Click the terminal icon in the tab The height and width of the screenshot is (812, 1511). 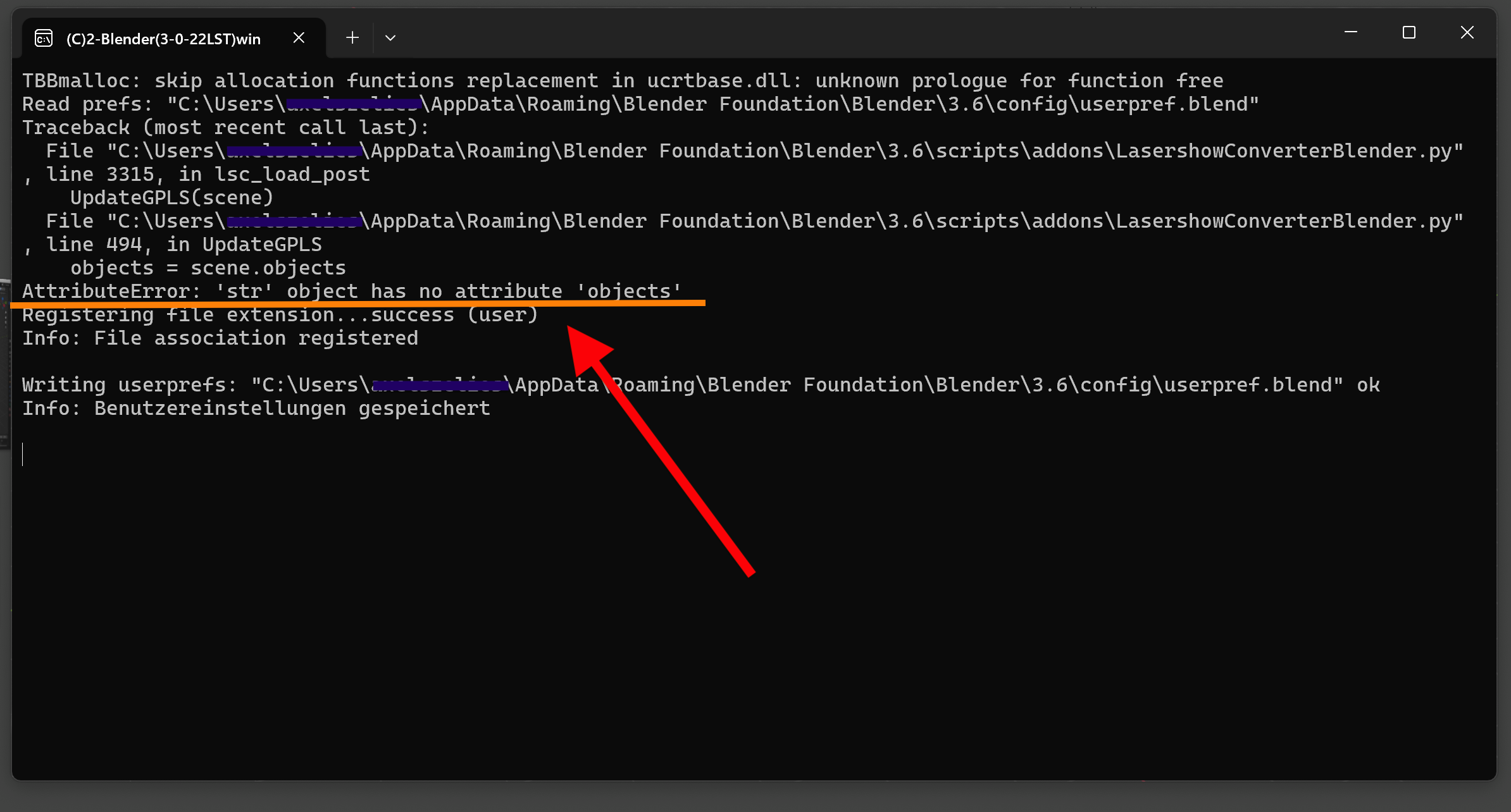(44, 39)
